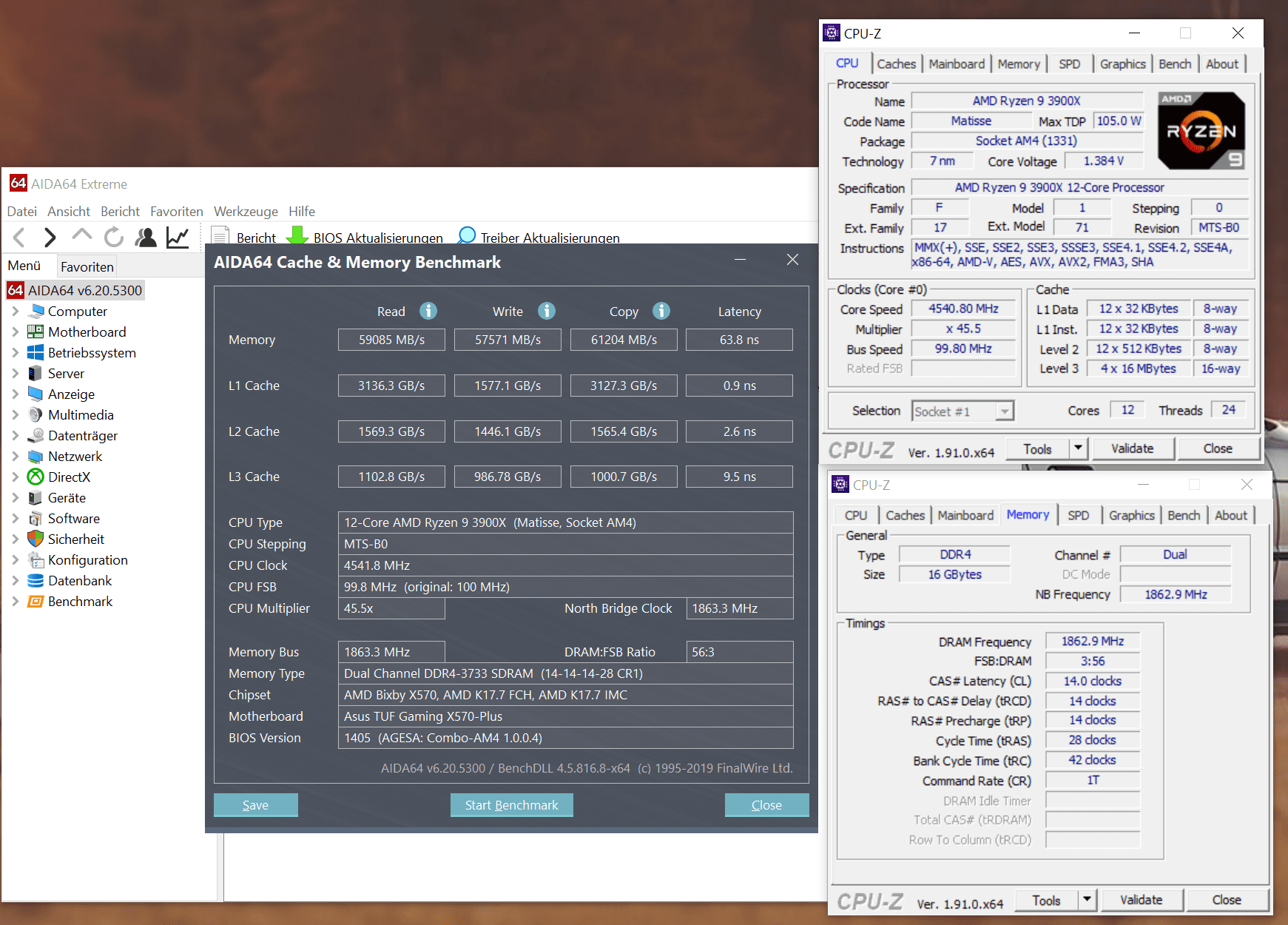
Task: Click Close in the benchmark dialog
Action: (766, 805)
